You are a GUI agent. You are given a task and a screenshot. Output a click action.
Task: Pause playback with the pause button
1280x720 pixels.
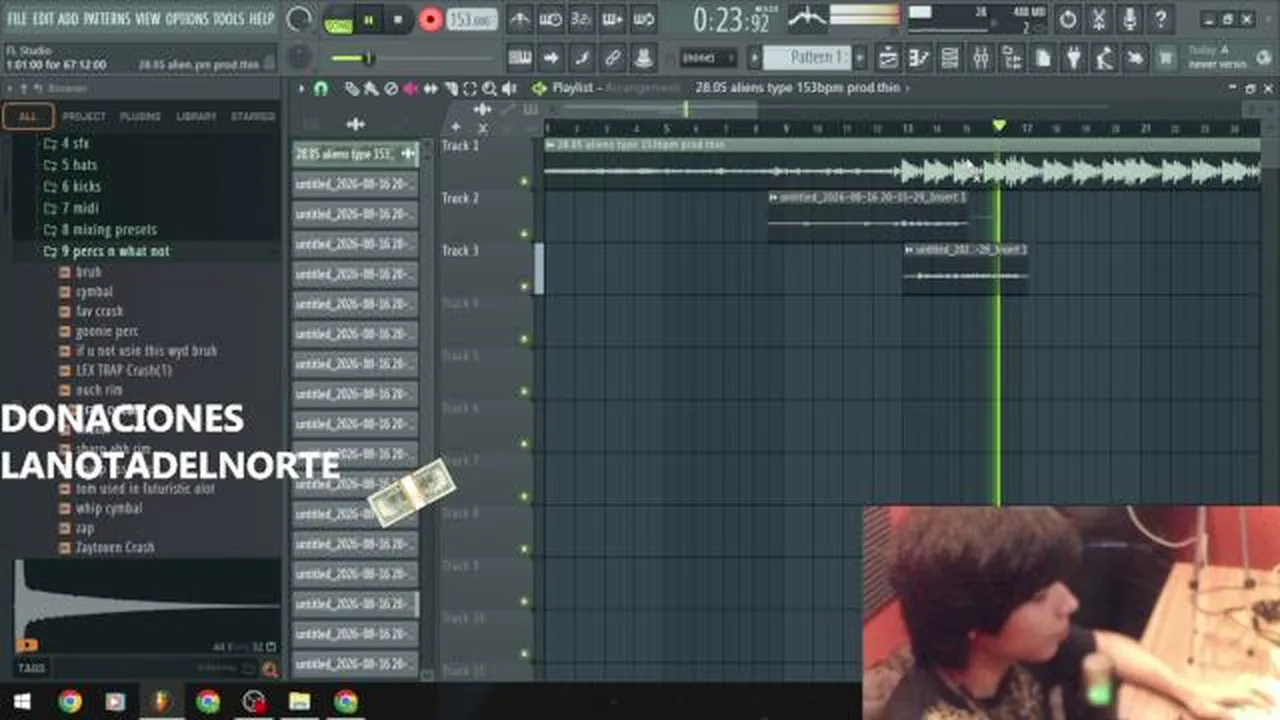pyautogui.click(x=368, y=19)
